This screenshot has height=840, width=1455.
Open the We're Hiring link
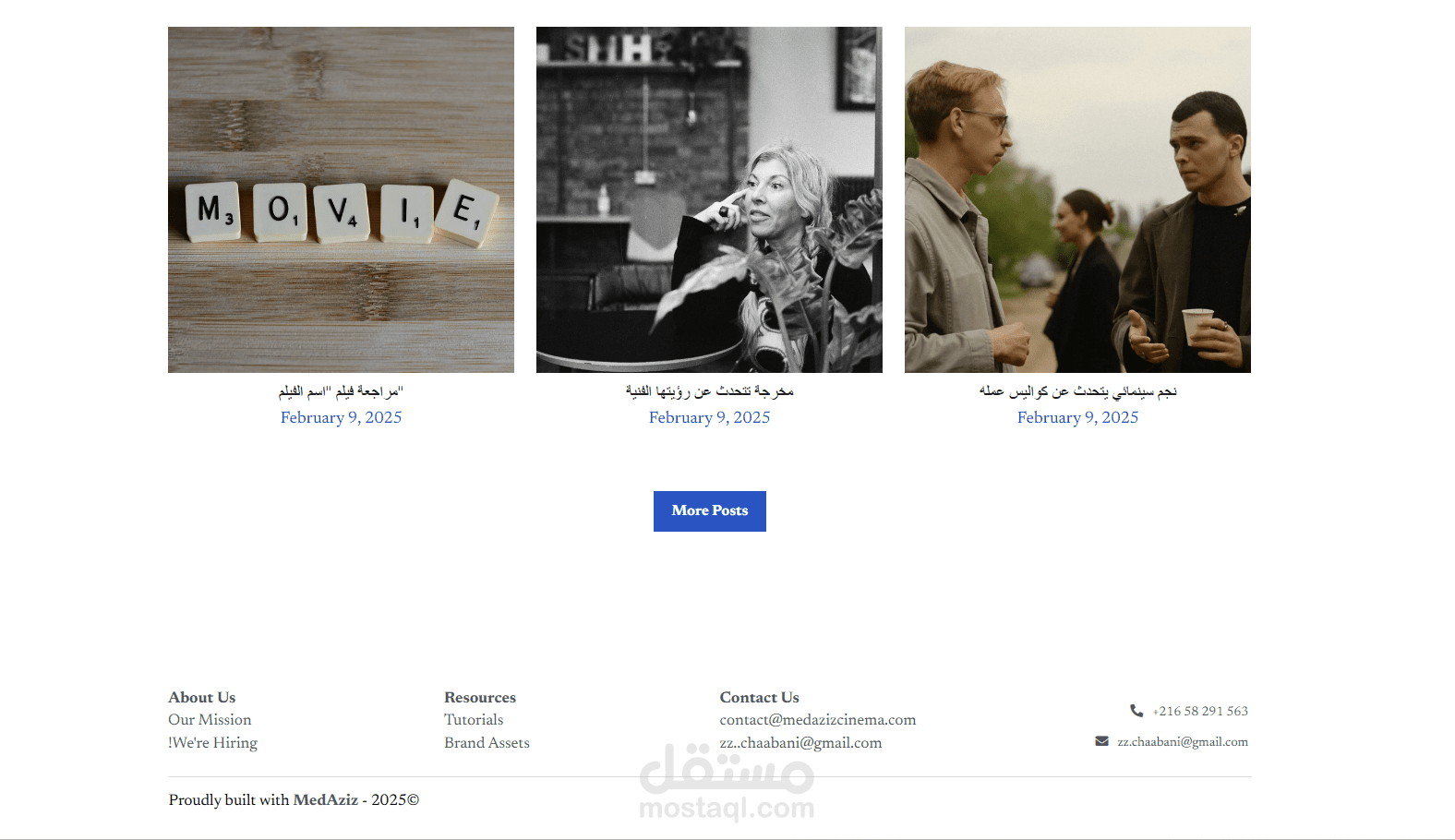point(213,743)
